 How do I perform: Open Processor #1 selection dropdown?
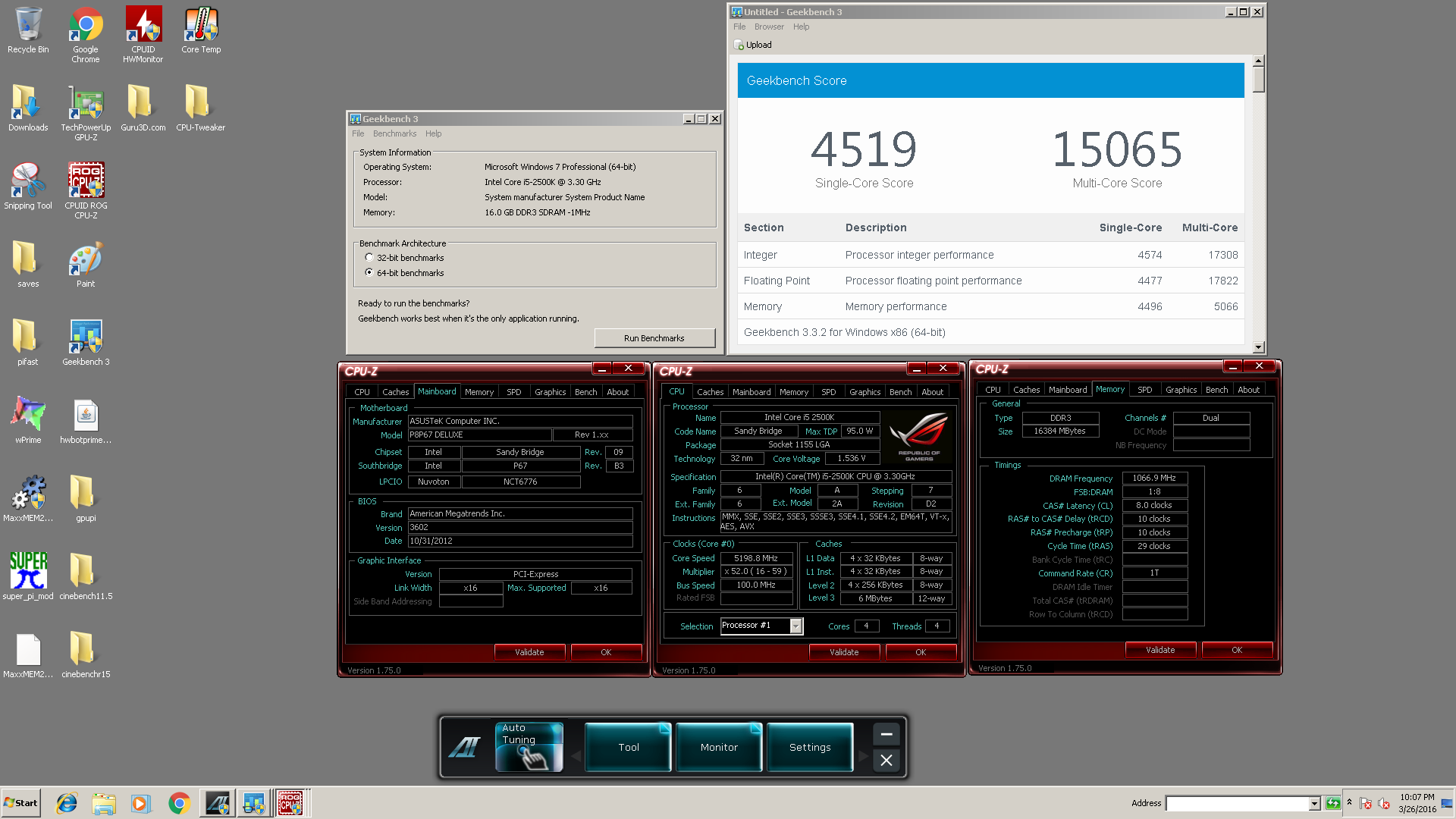pos(795,626)
